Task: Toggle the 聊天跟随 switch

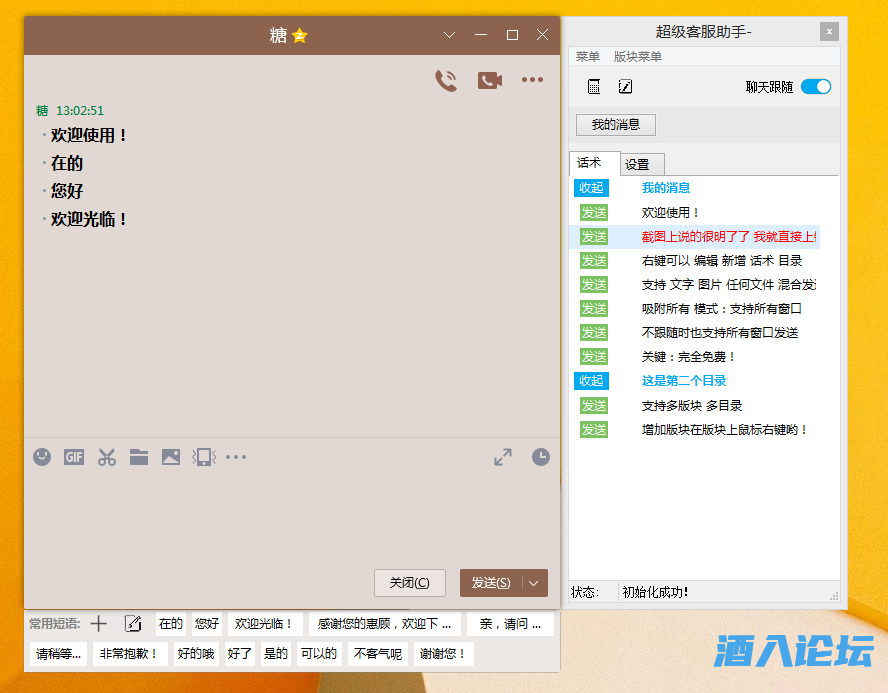Action: click(816, 87)
